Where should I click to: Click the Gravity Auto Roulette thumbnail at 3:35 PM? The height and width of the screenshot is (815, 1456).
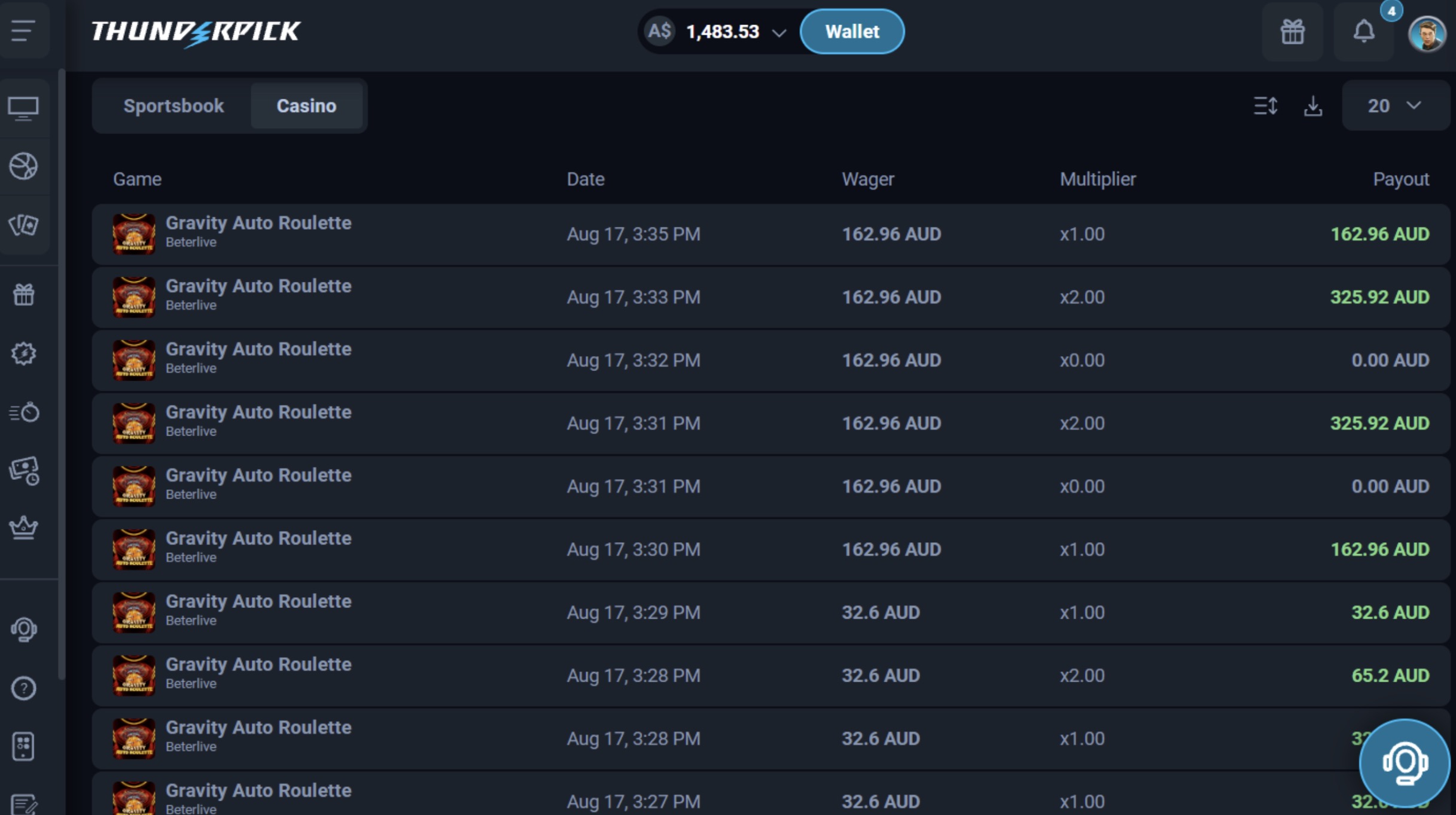(134, 234)
